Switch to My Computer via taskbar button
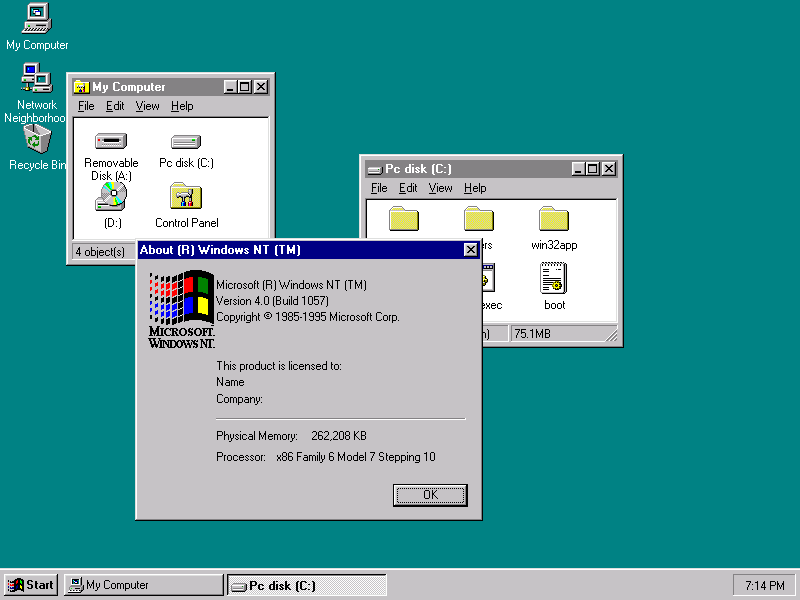800x600 pixels. point(143,585)
